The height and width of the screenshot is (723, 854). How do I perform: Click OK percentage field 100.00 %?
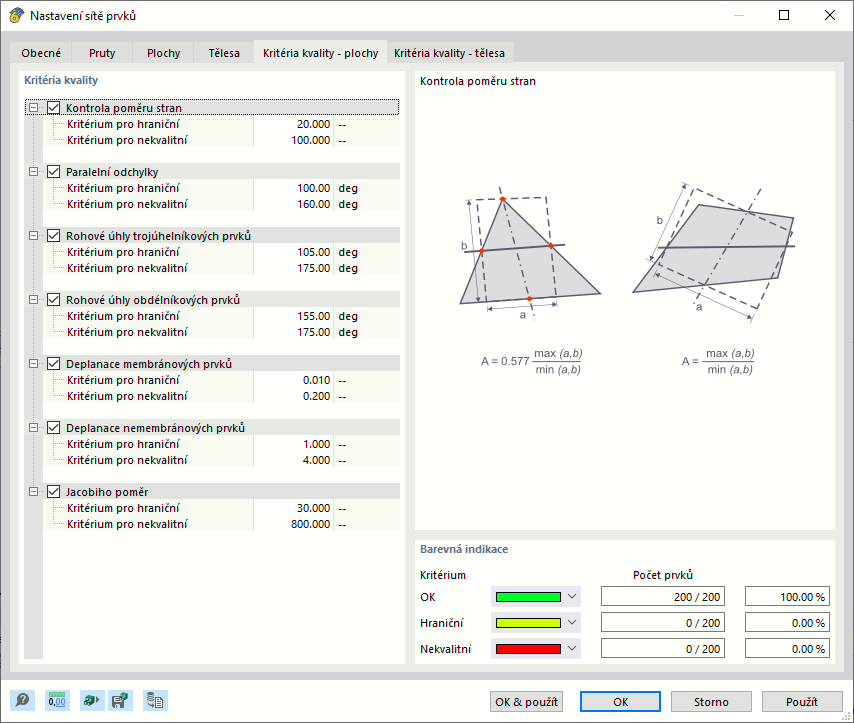(x=787, y=597)
